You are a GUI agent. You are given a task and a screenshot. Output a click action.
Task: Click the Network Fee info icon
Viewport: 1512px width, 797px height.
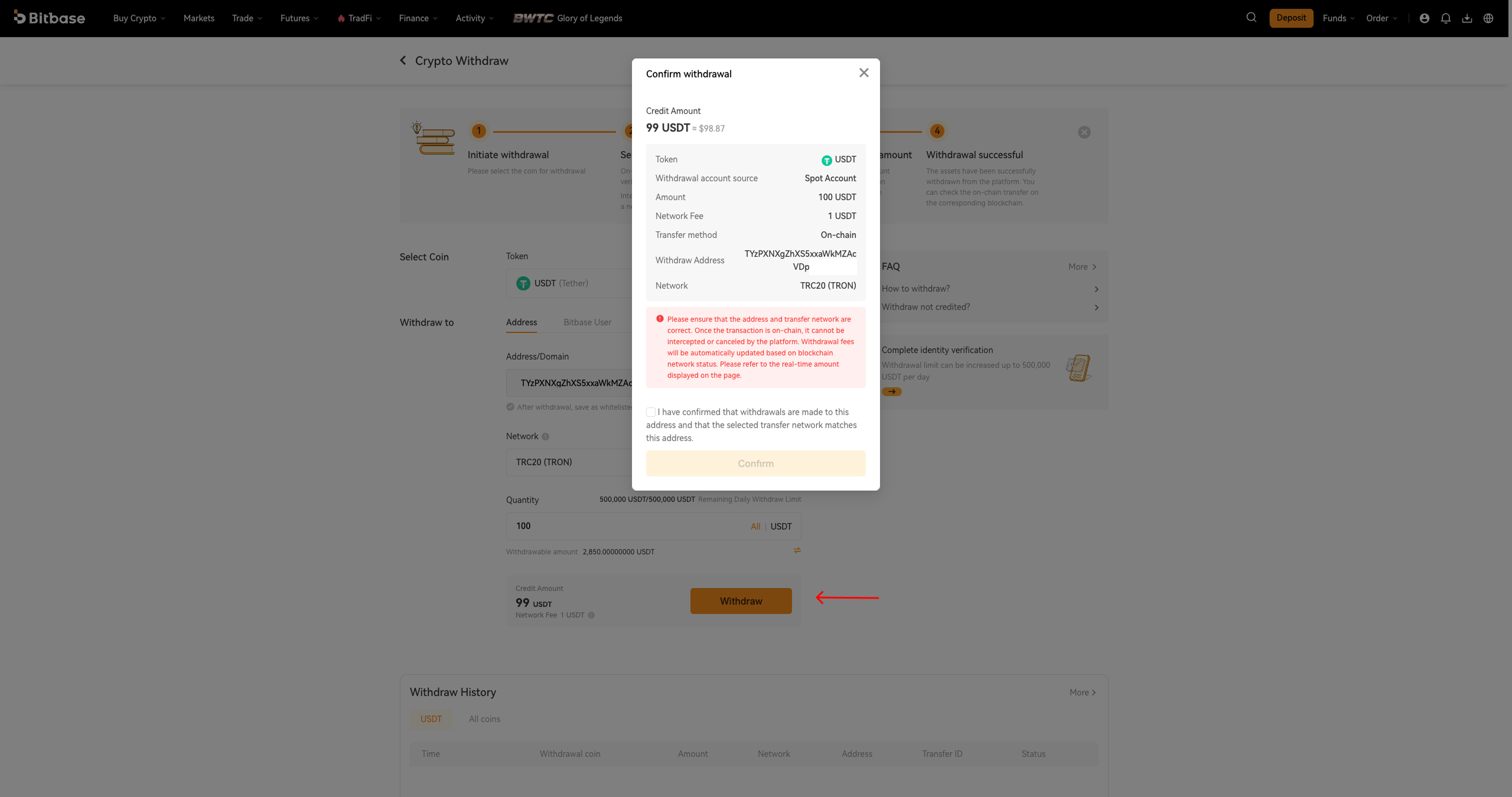[x=591, y=615]
